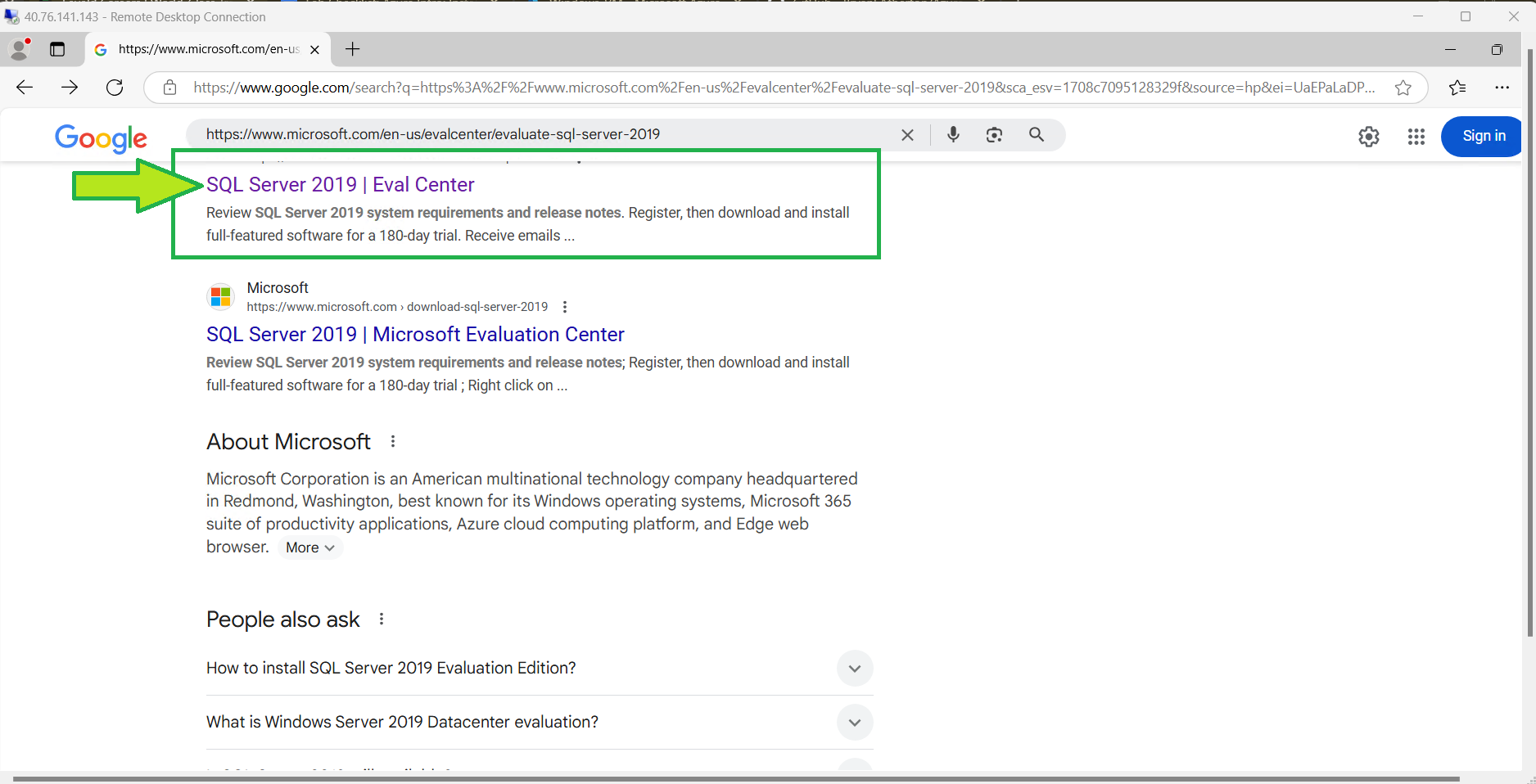
Task: Minimize the Edge browser window
Action: pyautogui.click(x=1450, y=49)
